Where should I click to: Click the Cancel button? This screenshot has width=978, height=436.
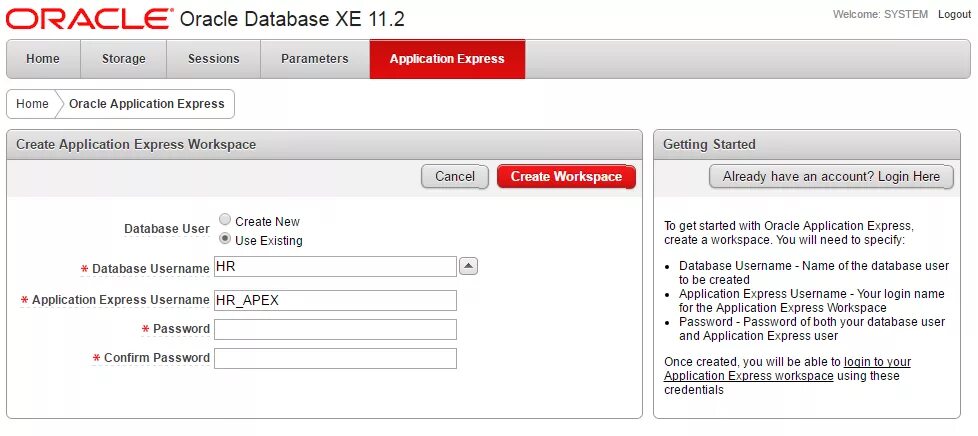455,177
